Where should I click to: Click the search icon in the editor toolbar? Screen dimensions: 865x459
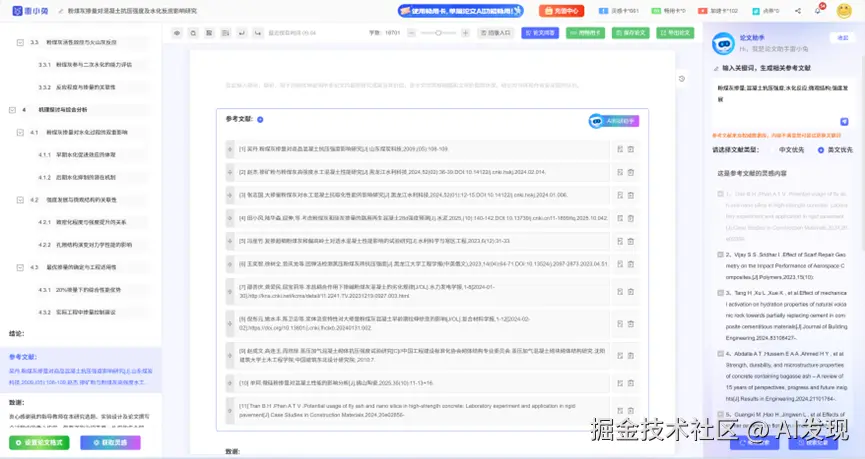[x=193, y=33]
